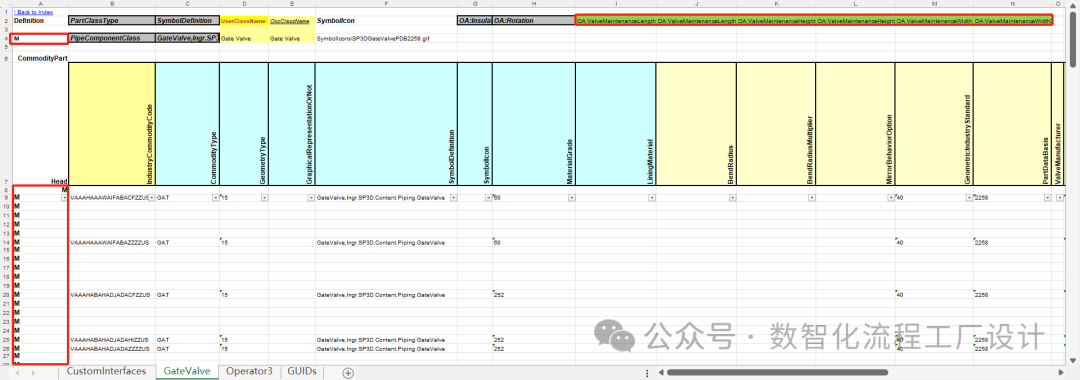Click the previous sheet navigation arrow
This screenshot has width=1080, height=380.
[17, 372]
